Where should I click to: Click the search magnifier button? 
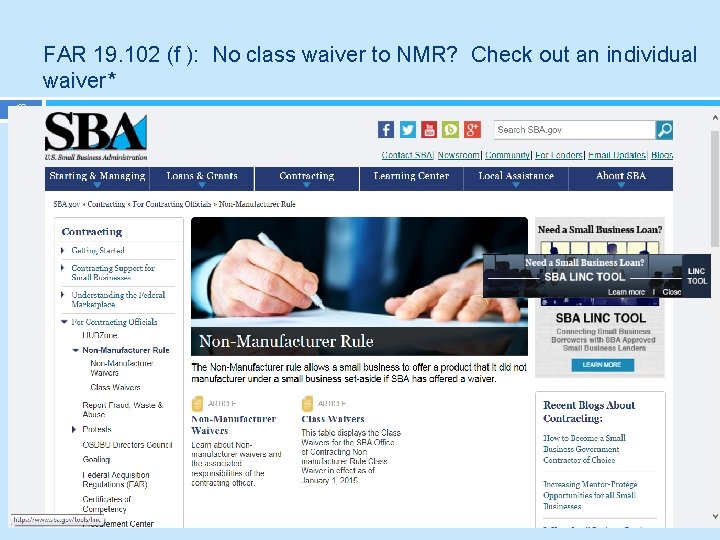tap(664, 130)
